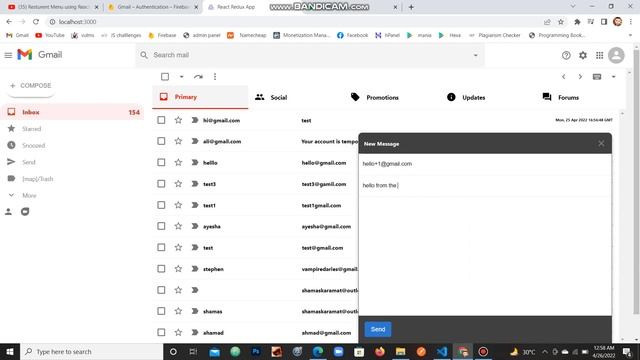Switch to Gmail Authentication Firebase browser tab
Image resolution: width=640 pixels, height=360 pixels.
(153, 7)
